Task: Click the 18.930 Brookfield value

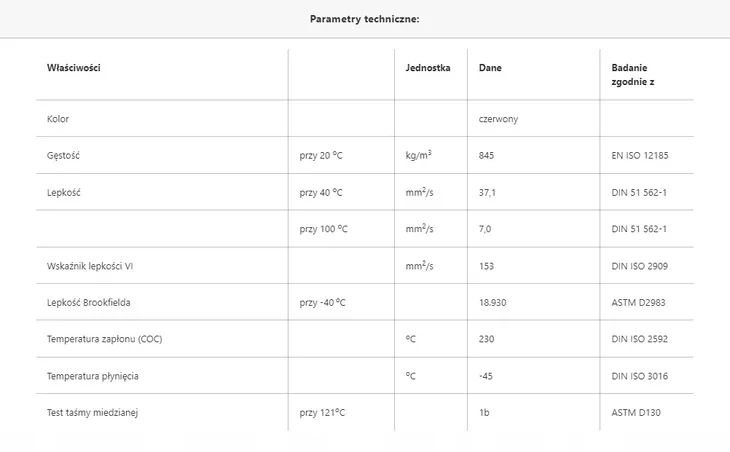Action: (493, 303)
